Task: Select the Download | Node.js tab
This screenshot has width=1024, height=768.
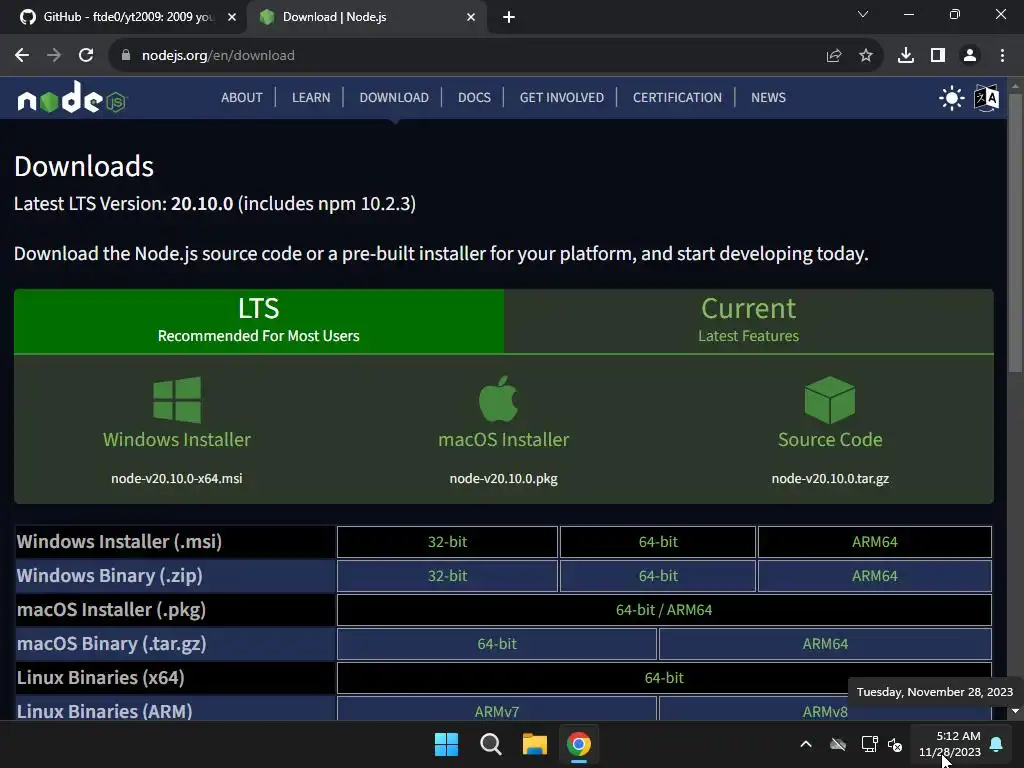Action: (367, 17)
